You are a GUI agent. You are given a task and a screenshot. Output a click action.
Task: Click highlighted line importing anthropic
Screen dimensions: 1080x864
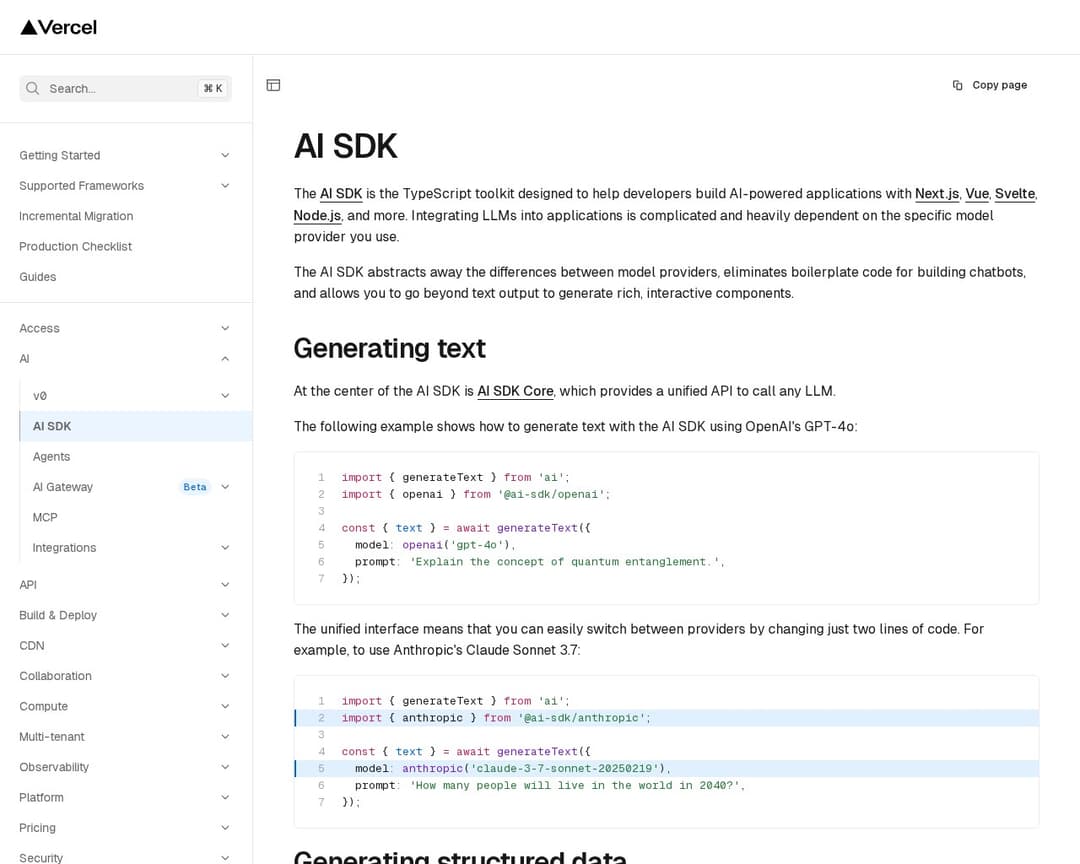click(667, 718)
